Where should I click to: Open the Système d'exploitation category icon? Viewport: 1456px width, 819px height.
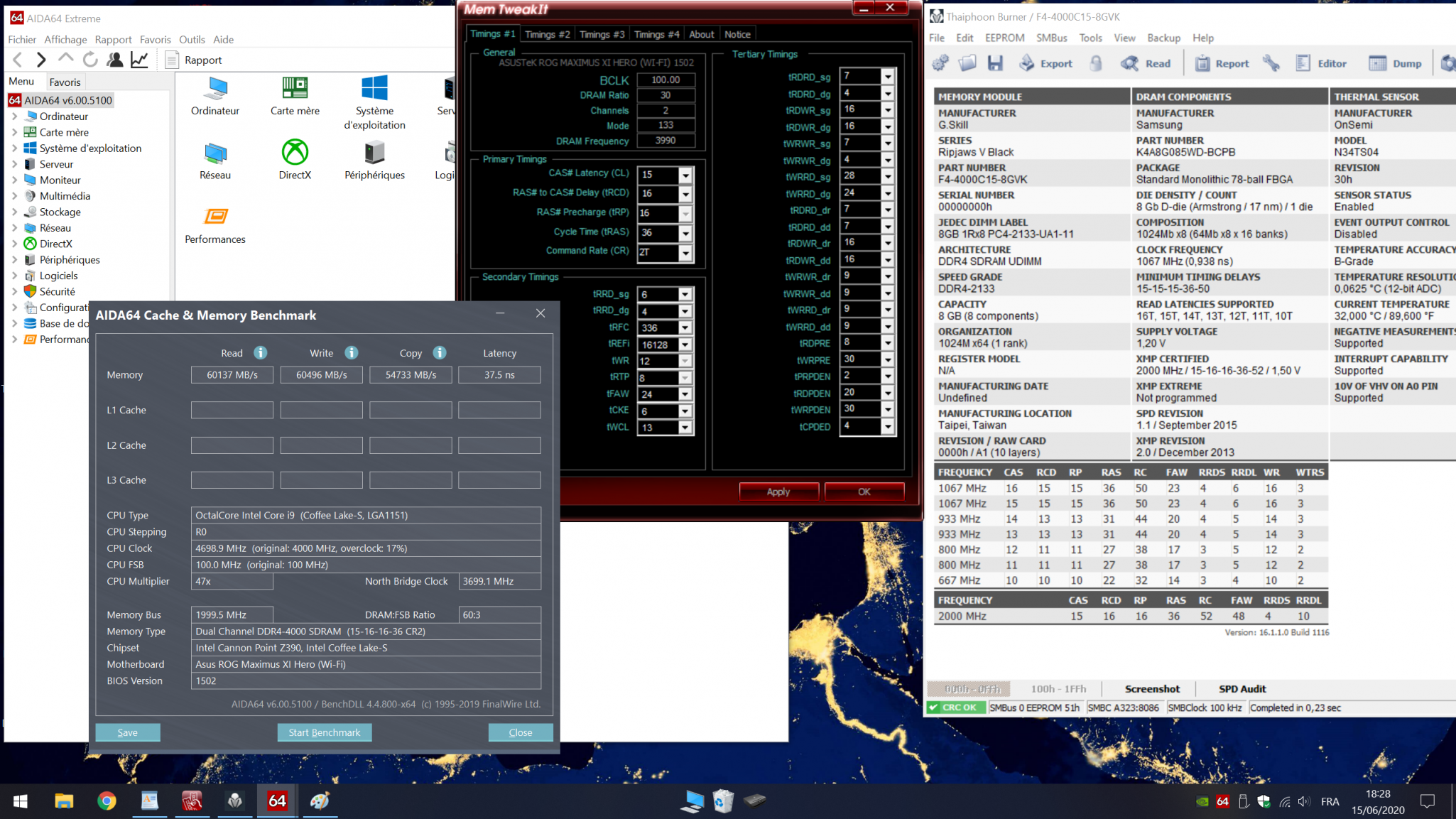(374, 103)
